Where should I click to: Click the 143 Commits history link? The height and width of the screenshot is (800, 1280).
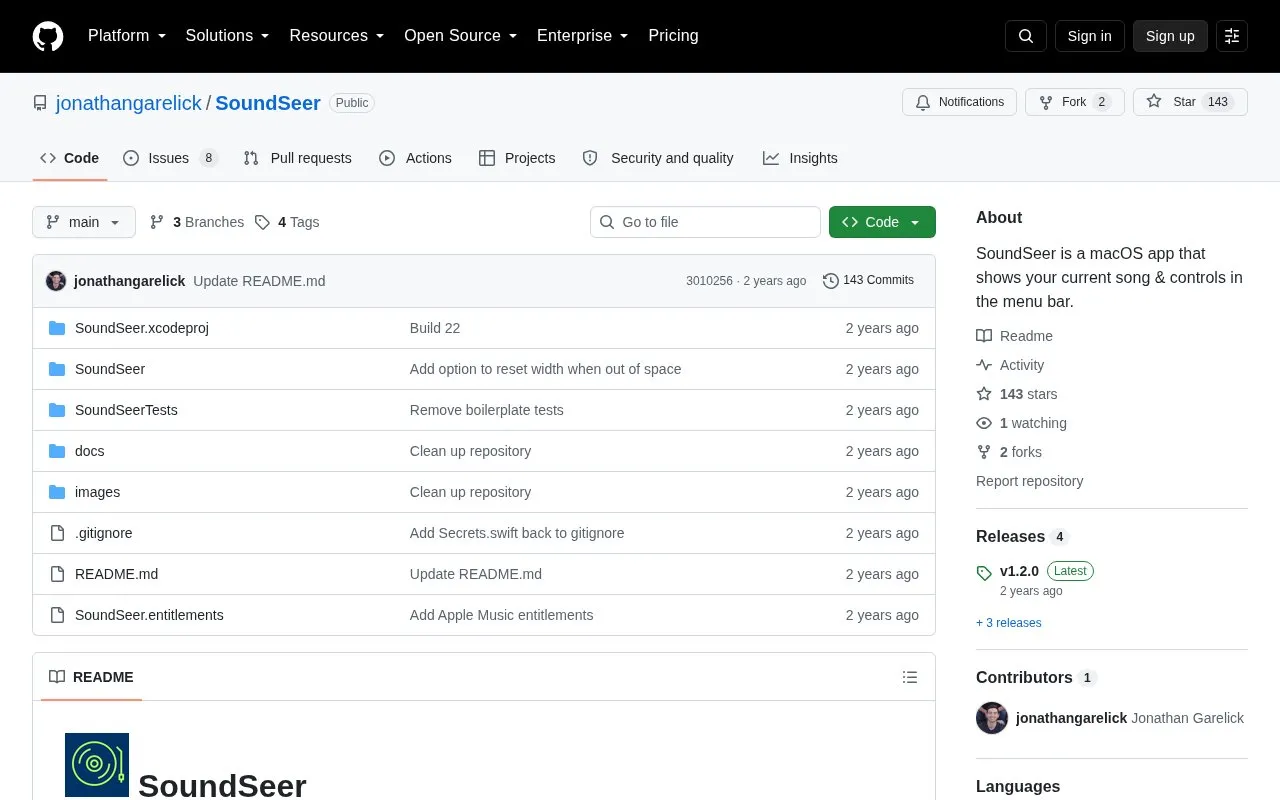[x=868, y=281]
